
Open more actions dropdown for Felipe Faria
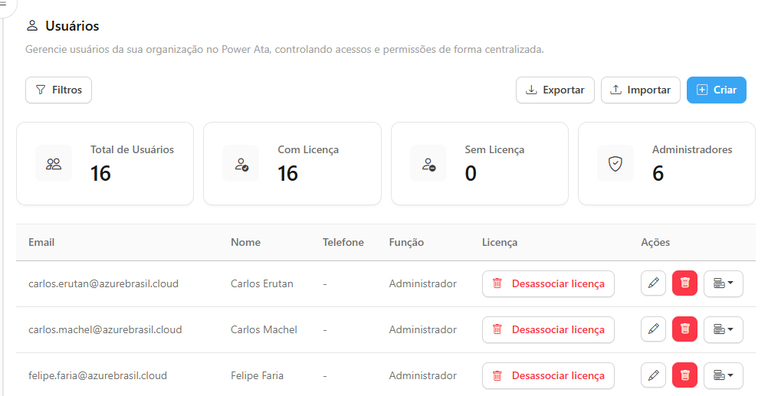point(723,376)
